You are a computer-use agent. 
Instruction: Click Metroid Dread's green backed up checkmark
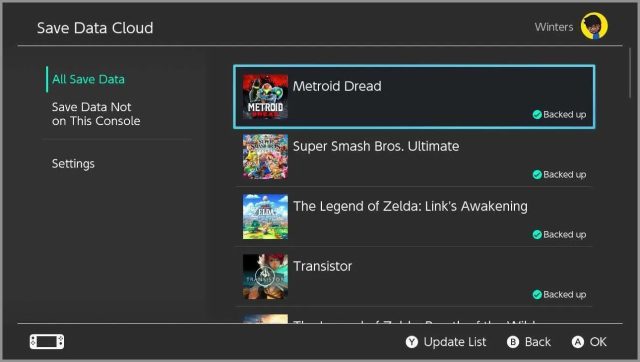(537, 115)
